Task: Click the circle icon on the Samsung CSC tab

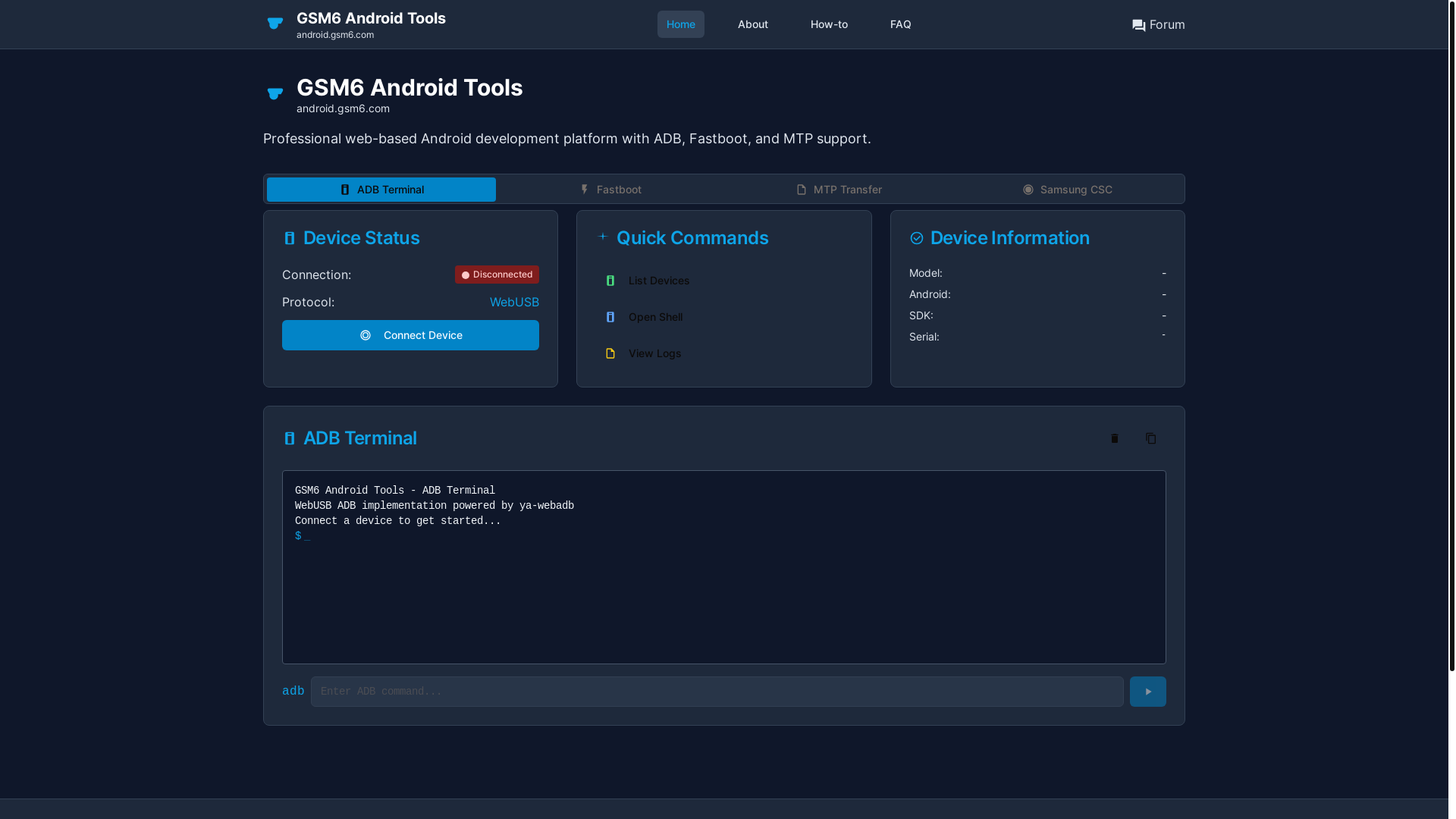Action: coord(1028,190)
